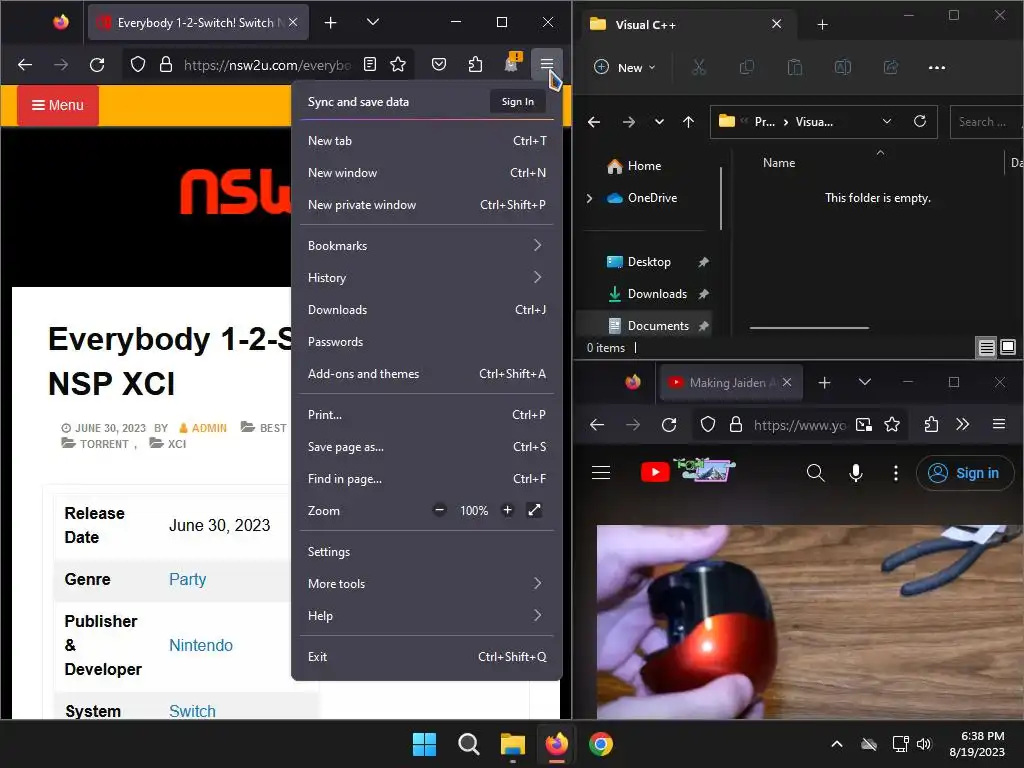Image resolution: width=1024 pixels, height=768 pixels.
Task: Increase zoom with plus button
Action: point(507,510)
